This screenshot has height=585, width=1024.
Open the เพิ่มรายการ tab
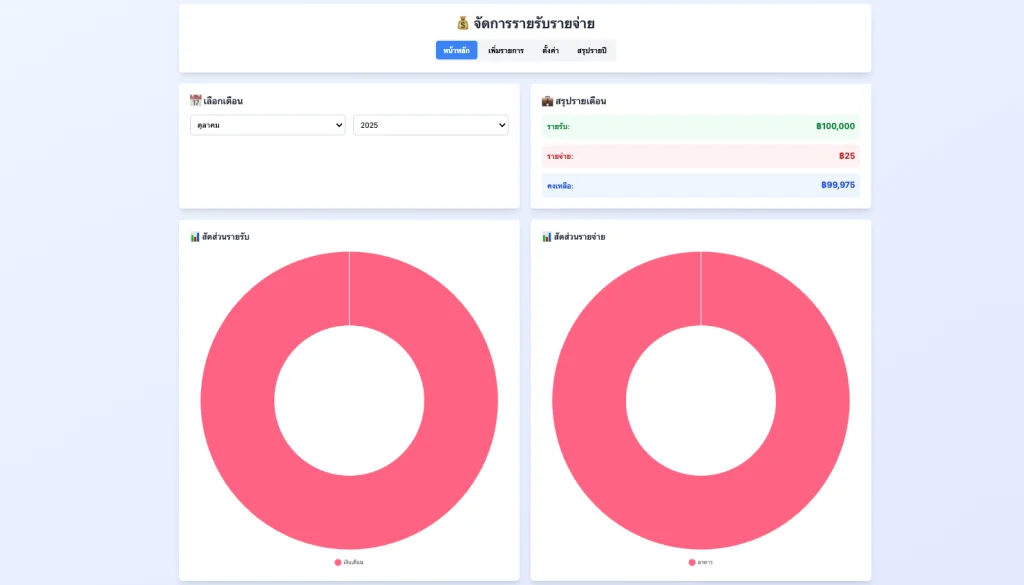(x=505, y=50)
